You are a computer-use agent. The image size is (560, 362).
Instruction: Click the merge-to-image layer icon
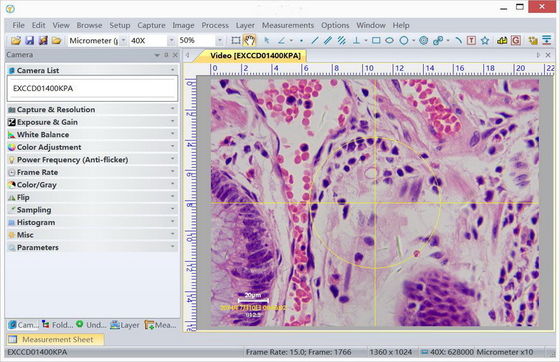tap(533, 40)
